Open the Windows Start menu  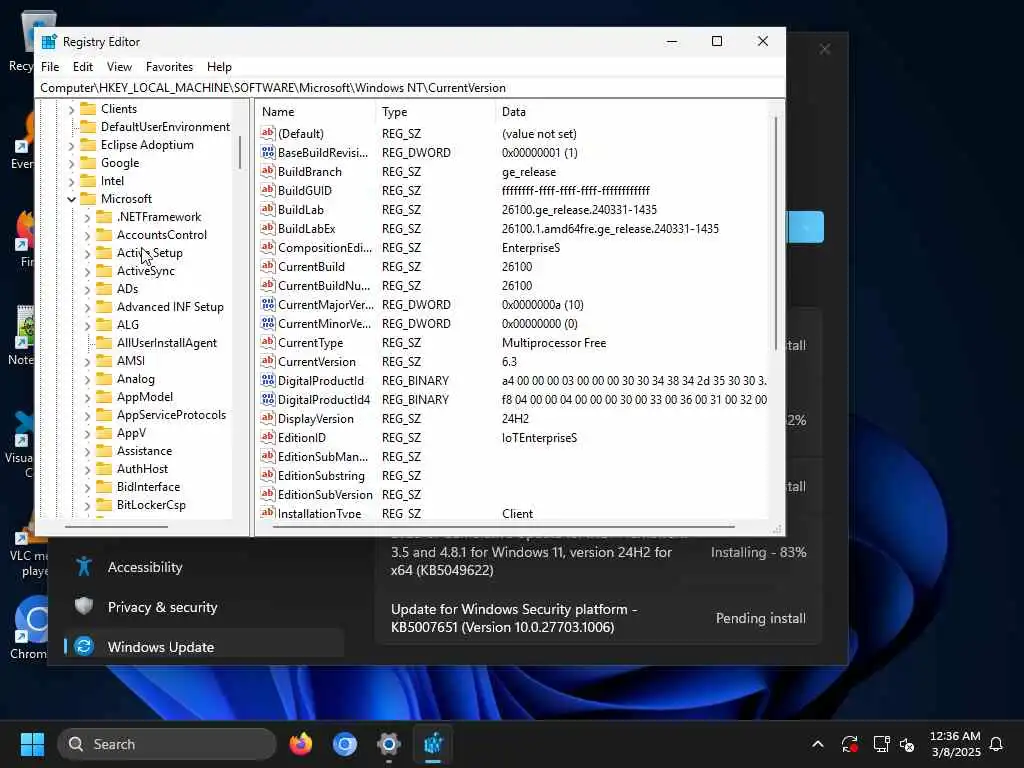pyautogui.click(x=32, y=744)
